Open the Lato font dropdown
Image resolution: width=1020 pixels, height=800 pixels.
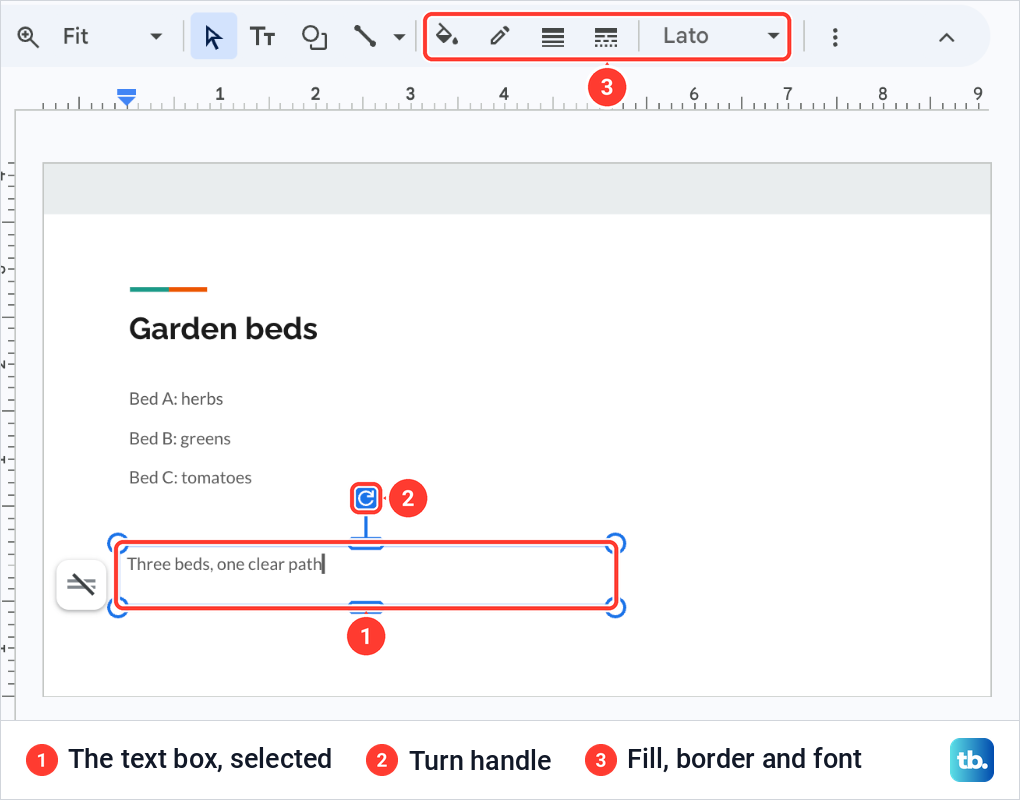pyautogui.click(x=721, y=36)
